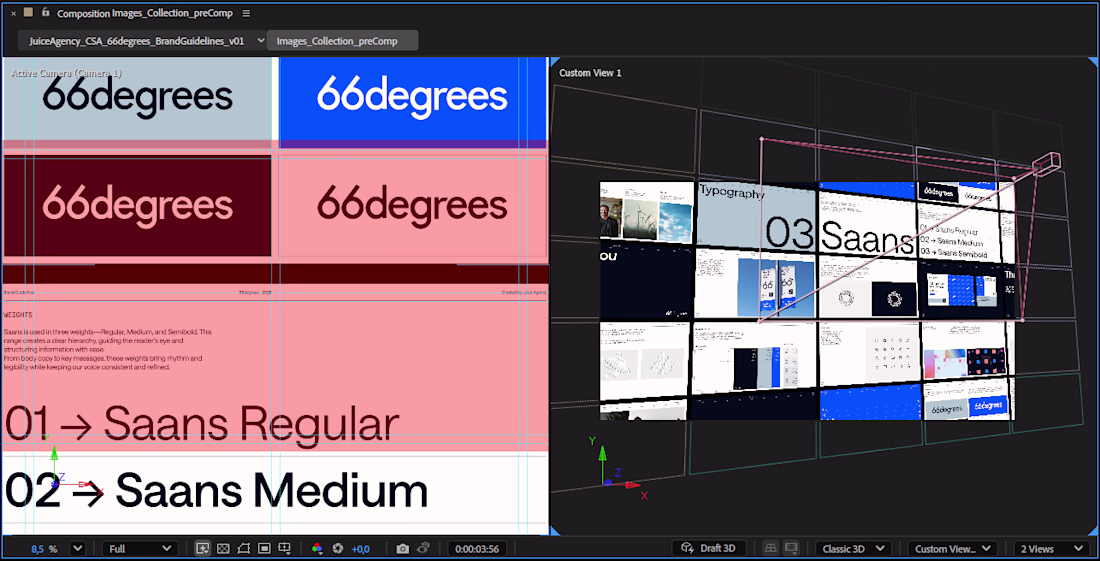
Task: Open the Full resolution dropdown
Action: click(x=140, y=548)
